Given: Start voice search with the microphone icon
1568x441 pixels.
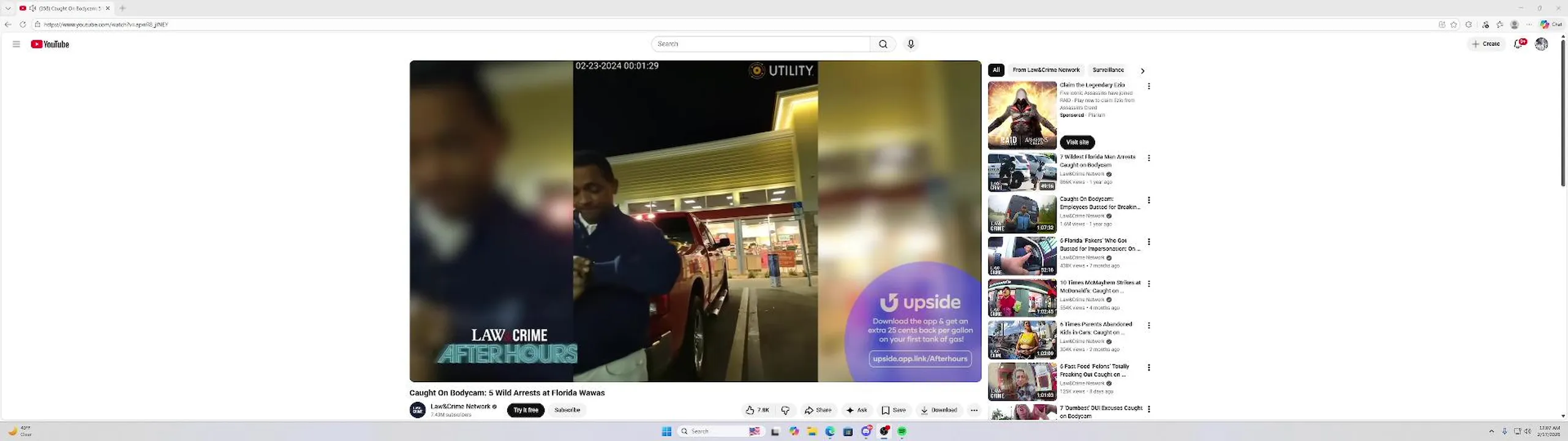Looking at the screenshot, I should click(911, 44).
